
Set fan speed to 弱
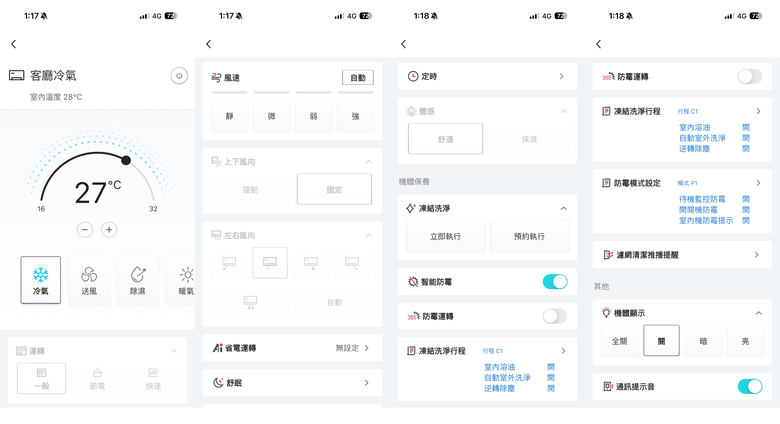click(x=313, y=116)
